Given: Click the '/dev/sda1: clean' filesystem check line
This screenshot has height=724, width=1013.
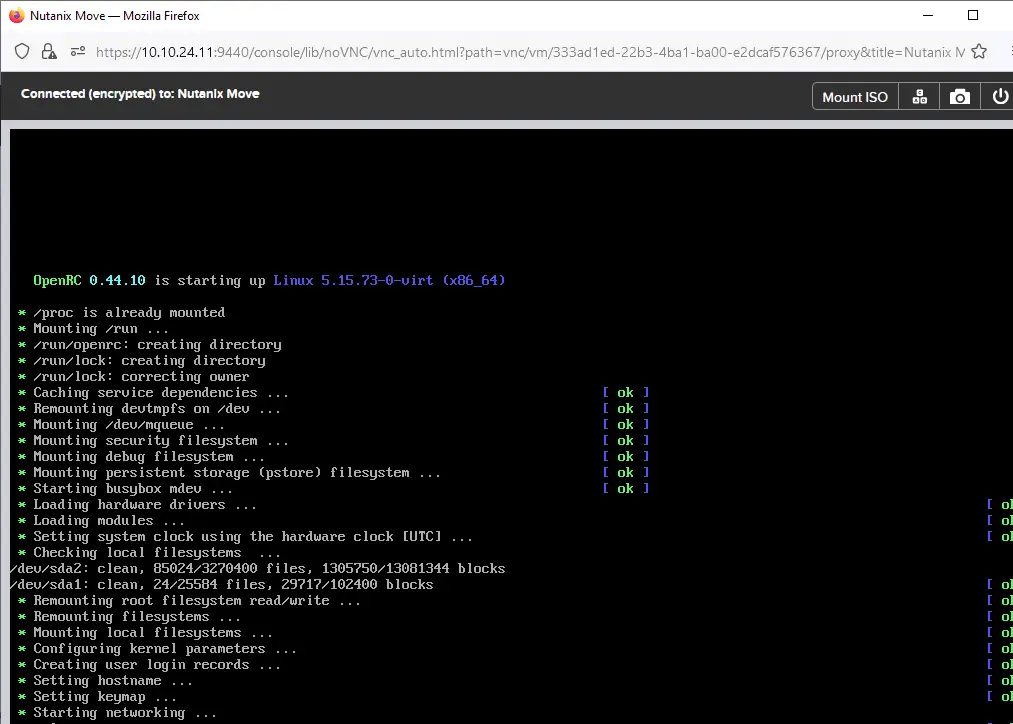Looking at the screenshot, I should pos(222,584).
